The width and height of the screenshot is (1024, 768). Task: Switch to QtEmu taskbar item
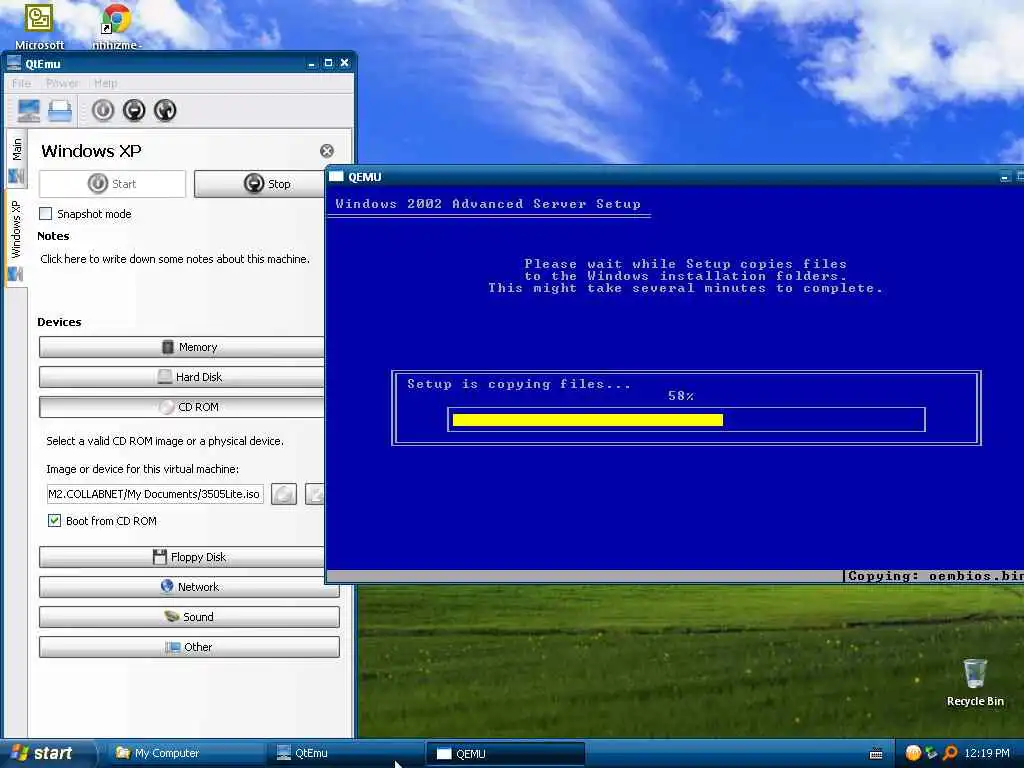tap(345, 753)
